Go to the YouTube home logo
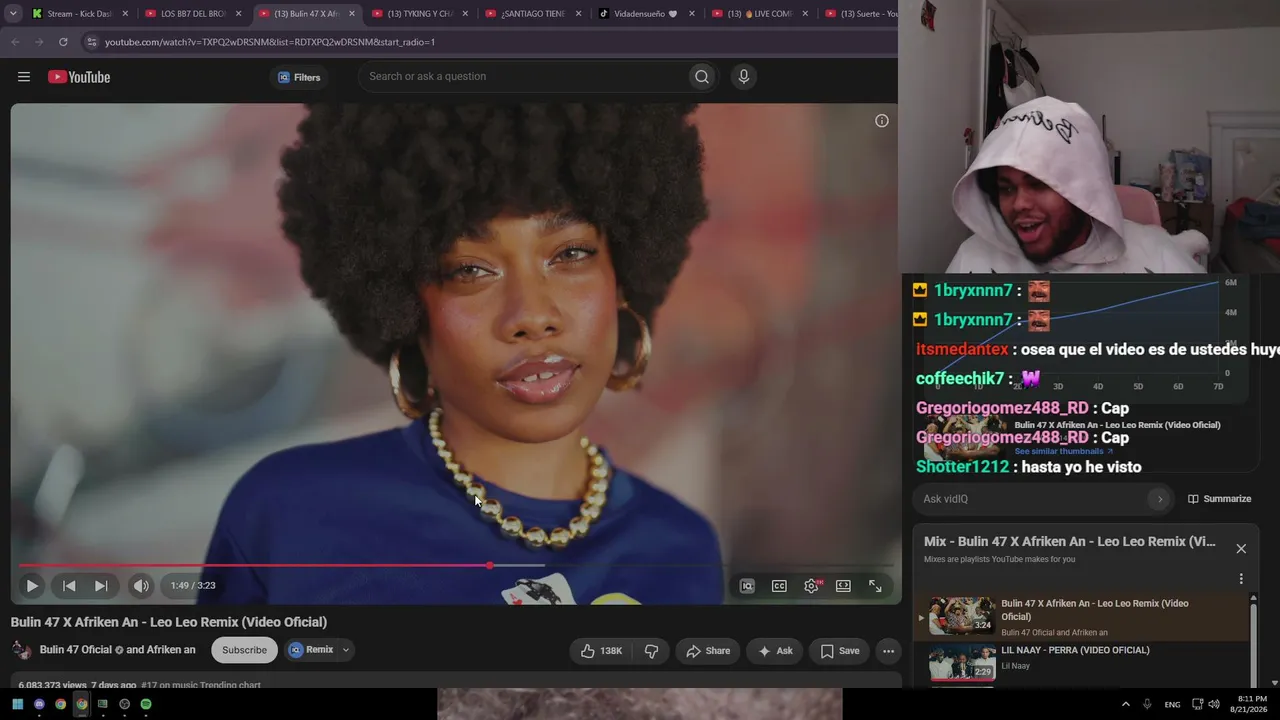The width and height of the screenshot is (1280, 720). [x=79, y=77]
